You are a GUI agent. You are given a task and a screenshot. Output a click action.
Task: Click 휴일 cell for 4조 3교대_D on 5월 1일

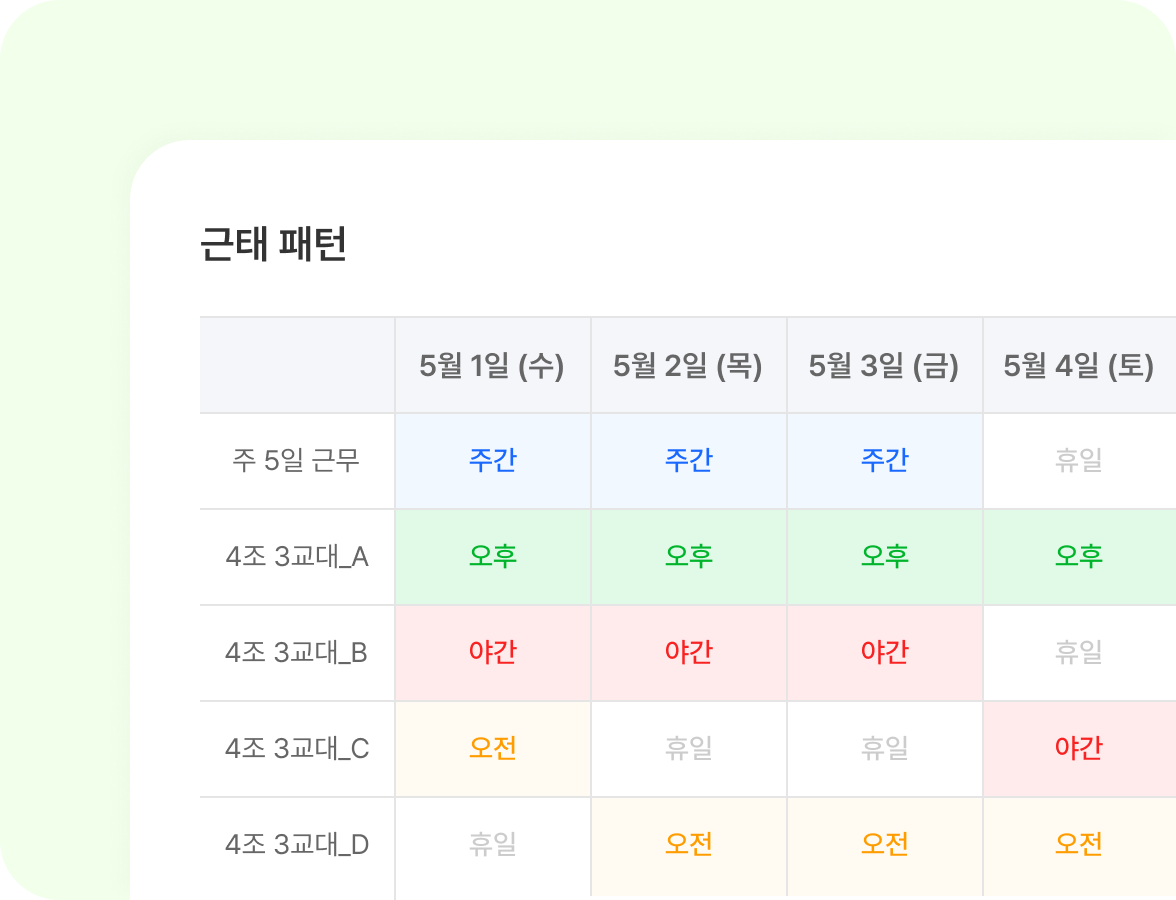492,845
